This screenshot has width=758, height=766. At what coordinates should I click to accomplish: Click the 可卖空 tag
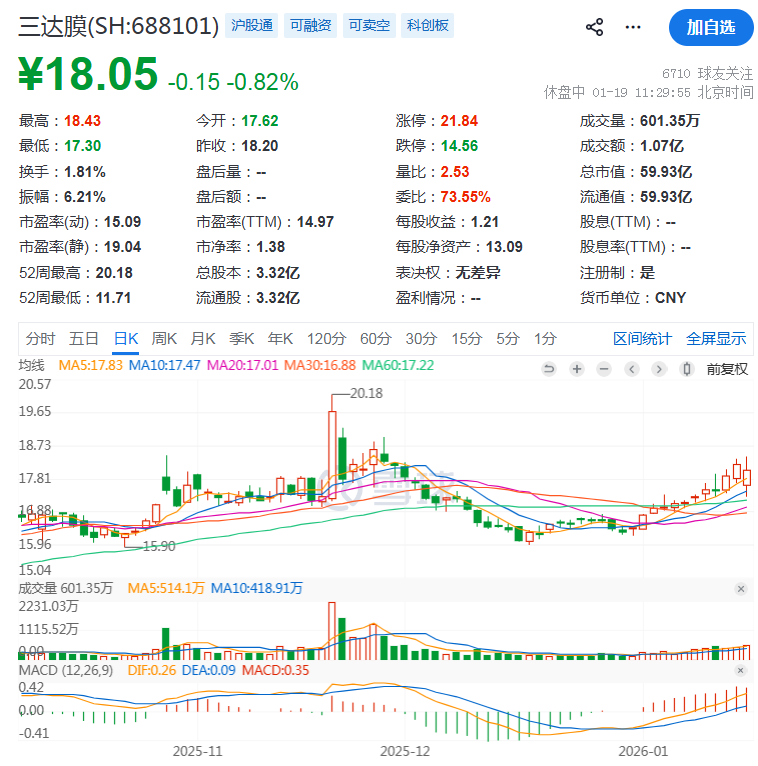(369, 25)
